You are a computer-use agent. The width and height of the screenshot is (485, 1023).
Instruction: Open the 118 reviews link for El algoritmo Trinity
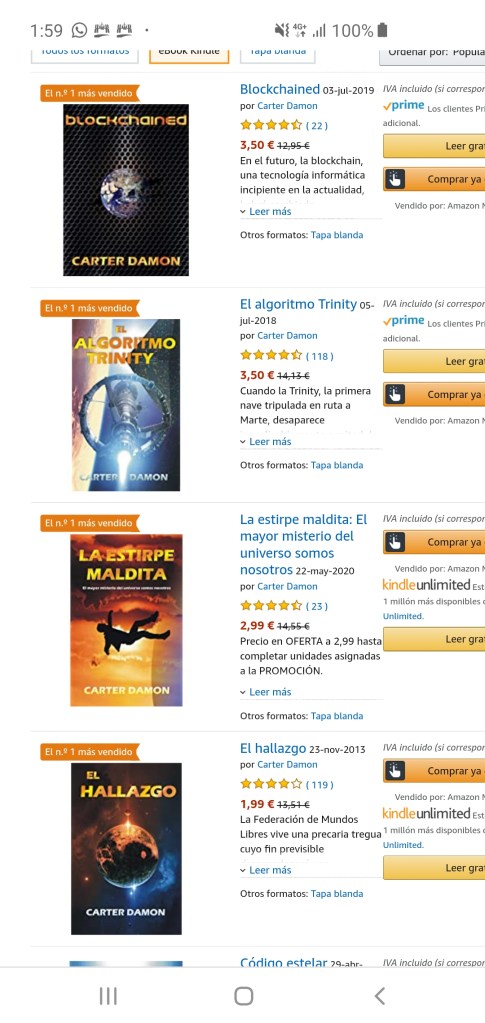(320, 356)
